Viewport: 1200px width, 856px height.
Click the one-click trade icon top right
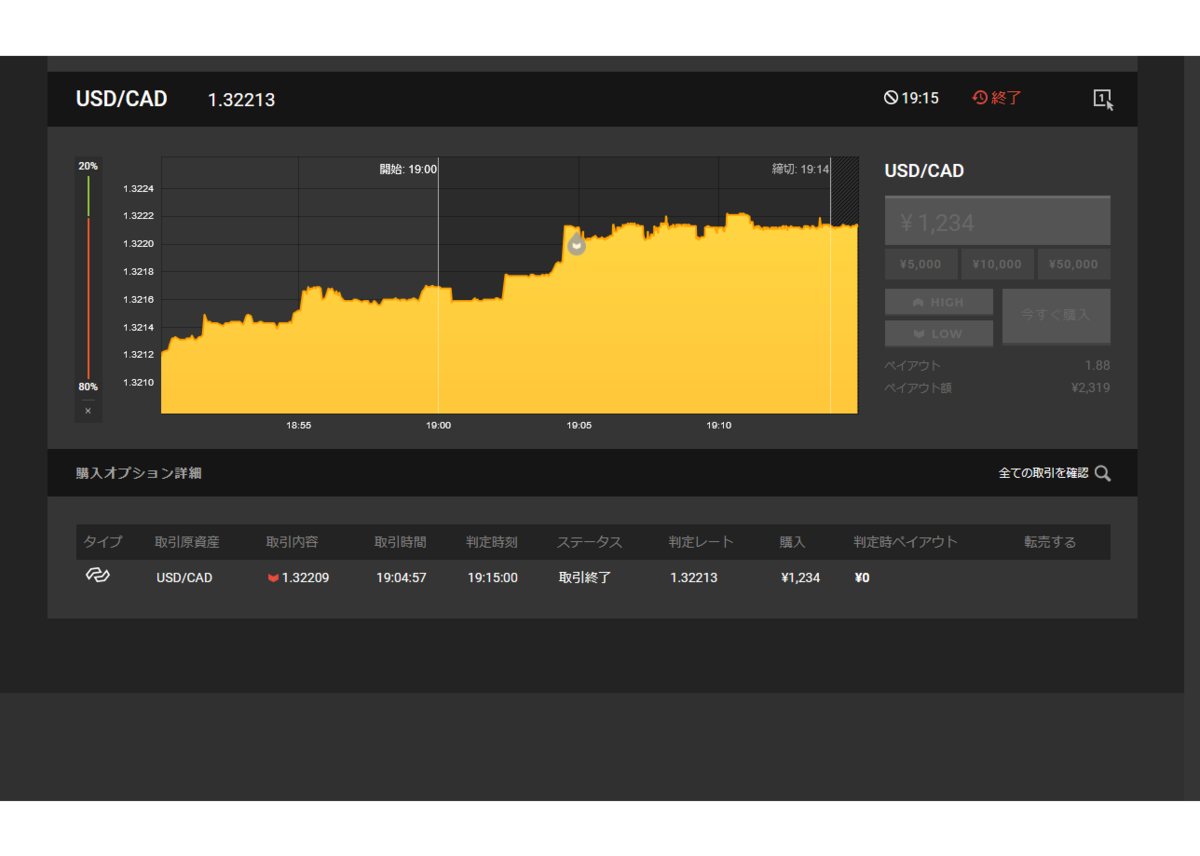[1103, 99]
